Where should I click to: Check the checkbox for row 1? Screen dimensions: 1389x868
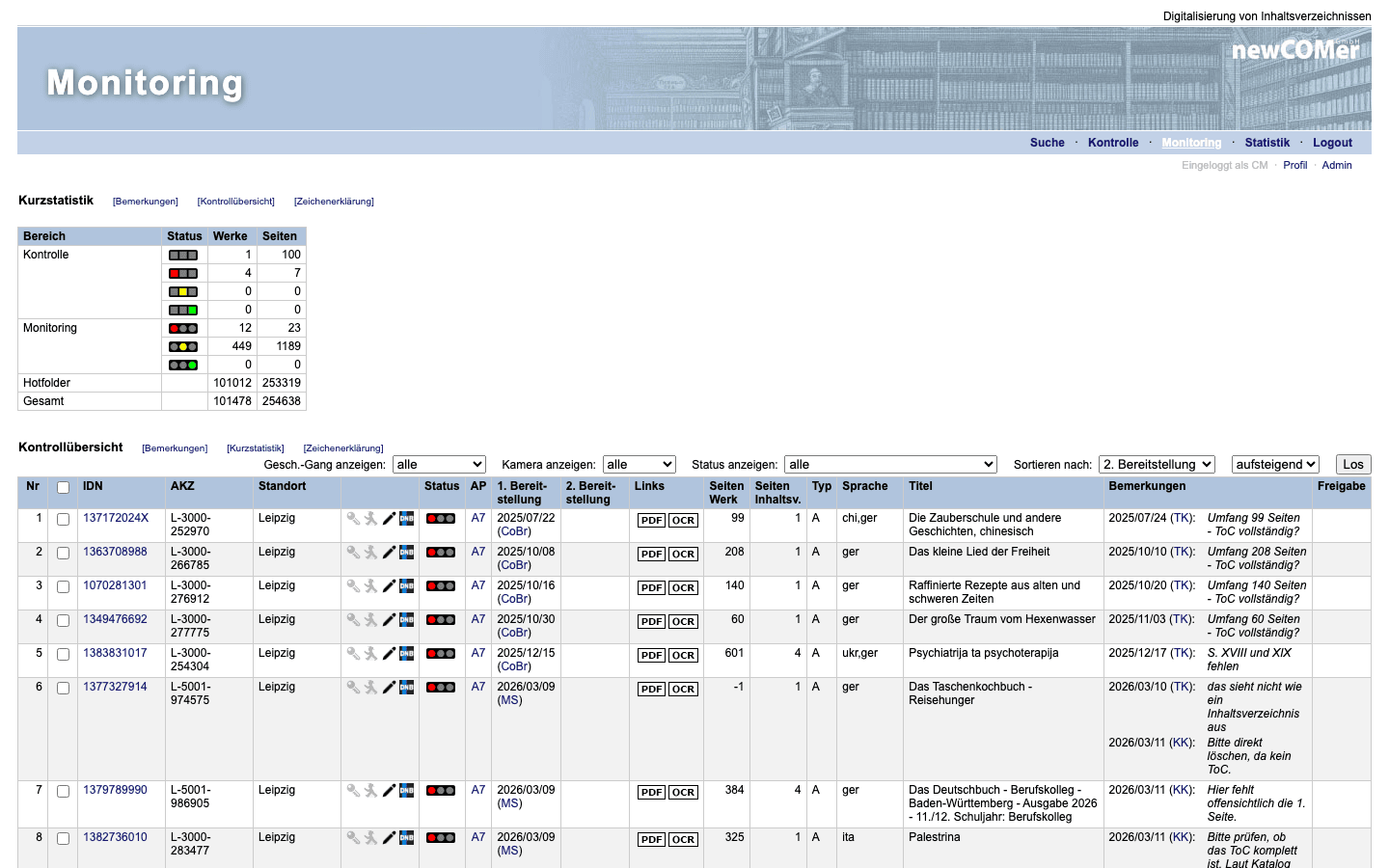click(63, 520)
